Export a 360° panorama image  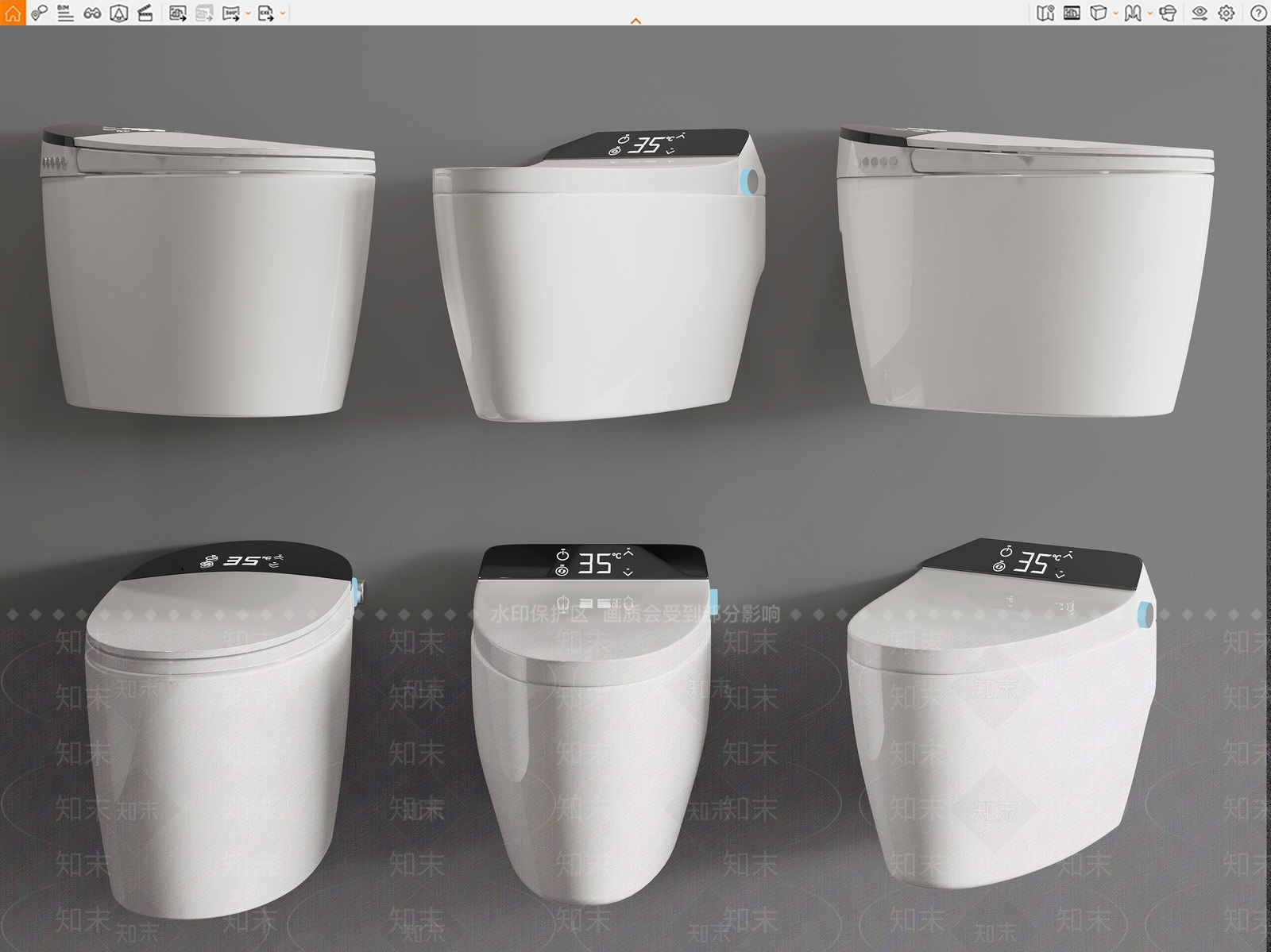230,13
